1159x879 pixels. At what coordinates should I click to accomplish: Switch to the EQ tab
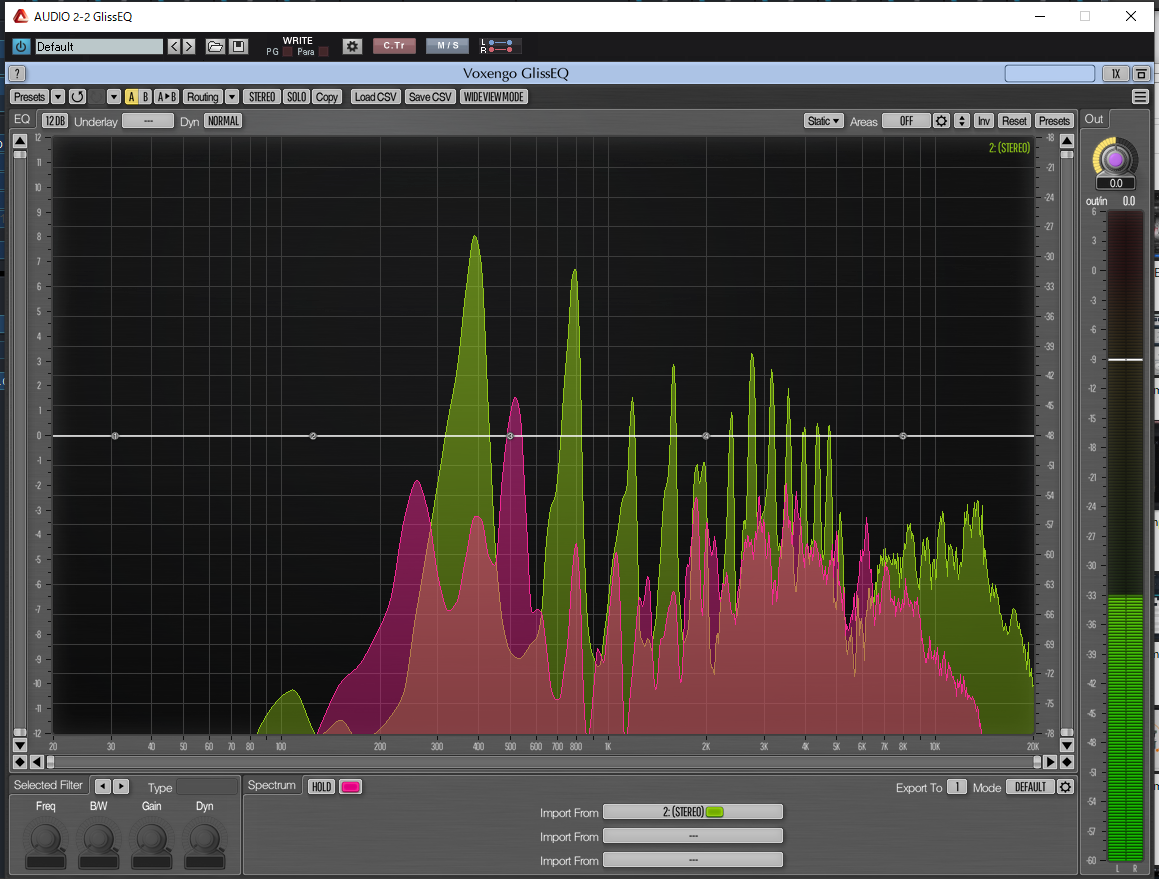(x=22, y=120)
